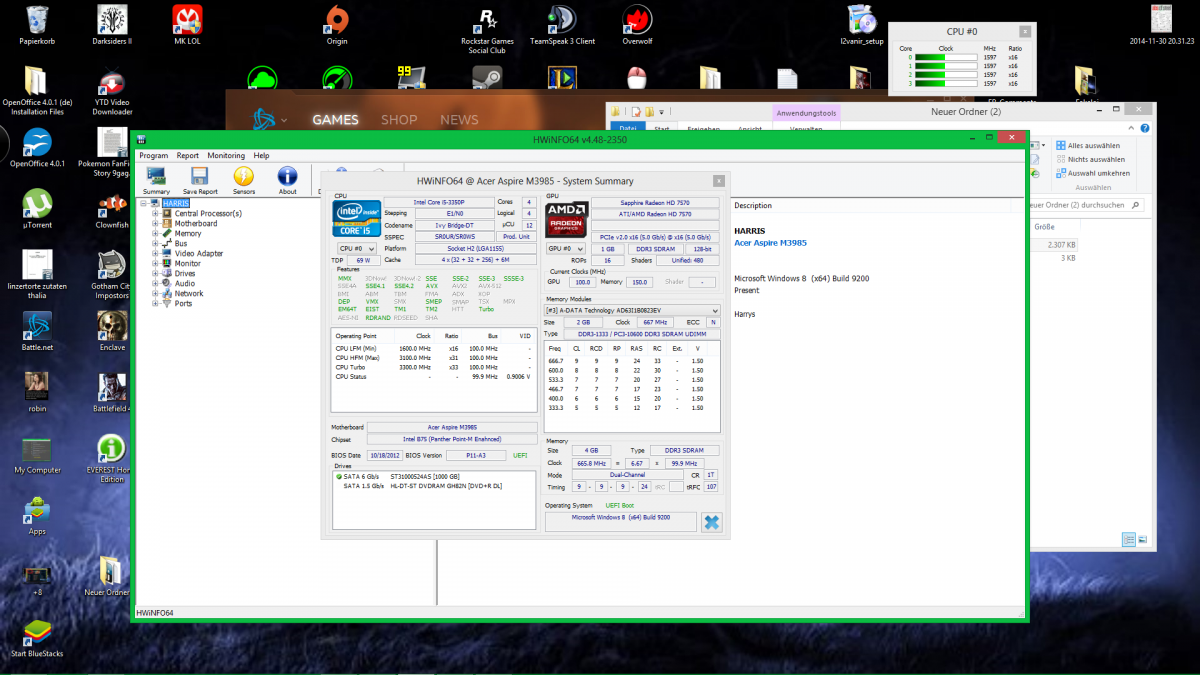
Task: Open the Summary toolbar icon in HWiNFO64
Action: 156,180
